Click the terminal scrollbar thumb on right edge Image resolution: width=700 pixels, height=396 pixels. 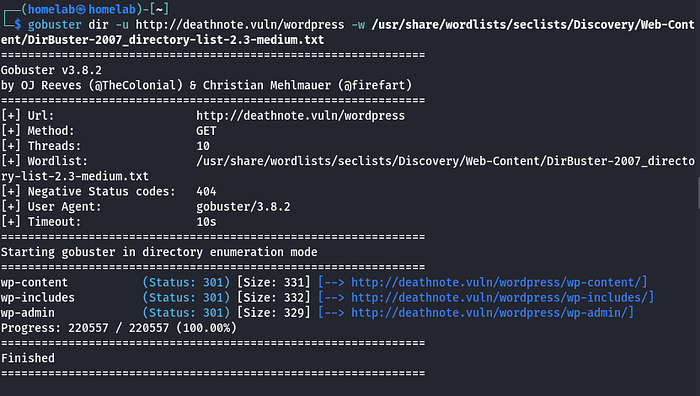(x=698, y=193)
